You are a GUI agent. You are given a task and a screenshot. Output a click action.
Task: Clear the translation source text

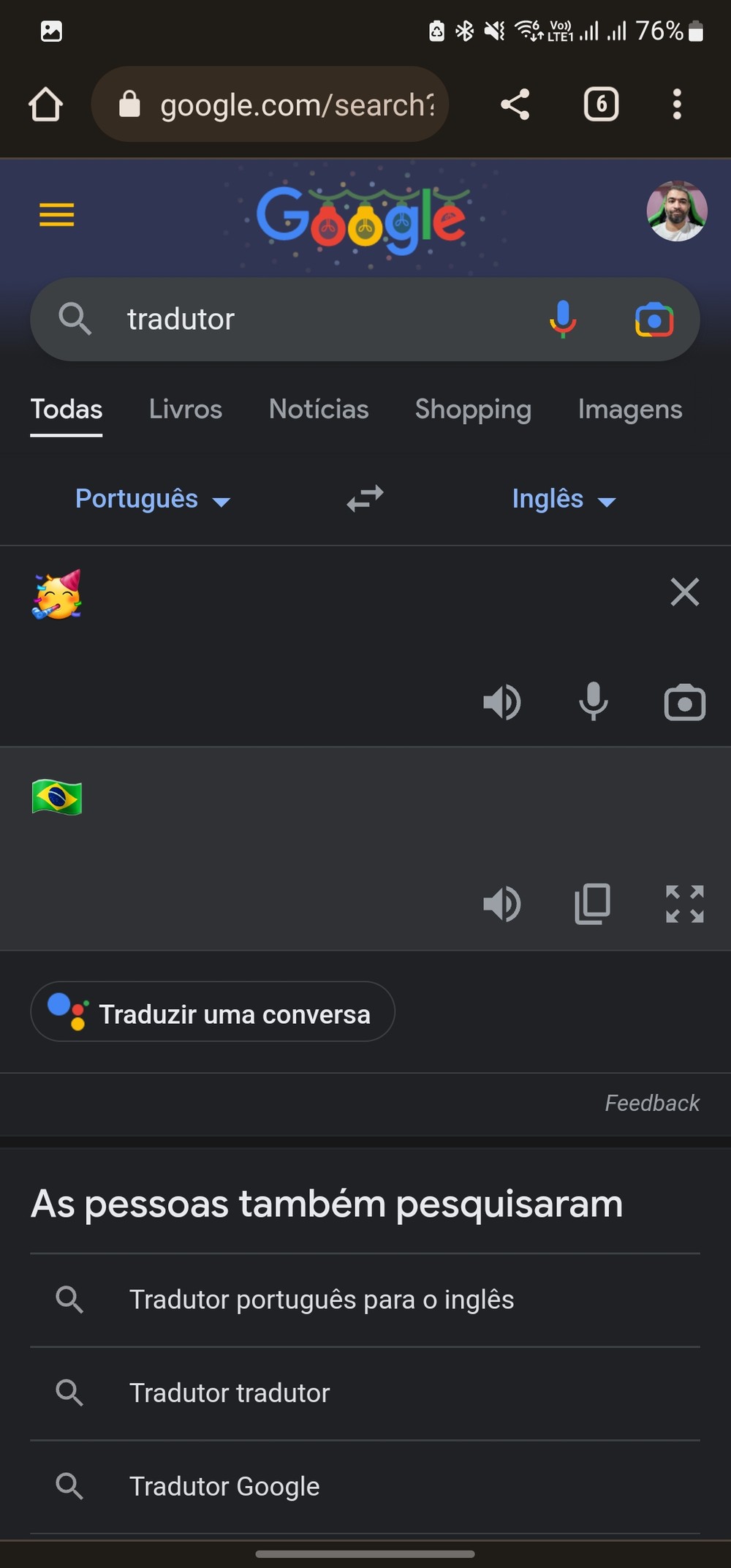point(684,592)
